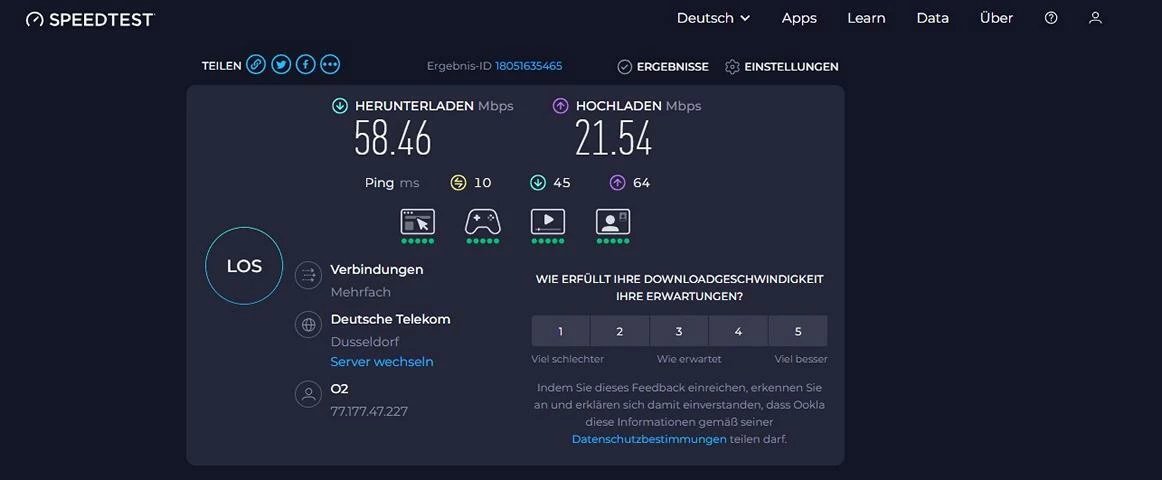Click the download latency icon next to 45

tap(538, 182)
